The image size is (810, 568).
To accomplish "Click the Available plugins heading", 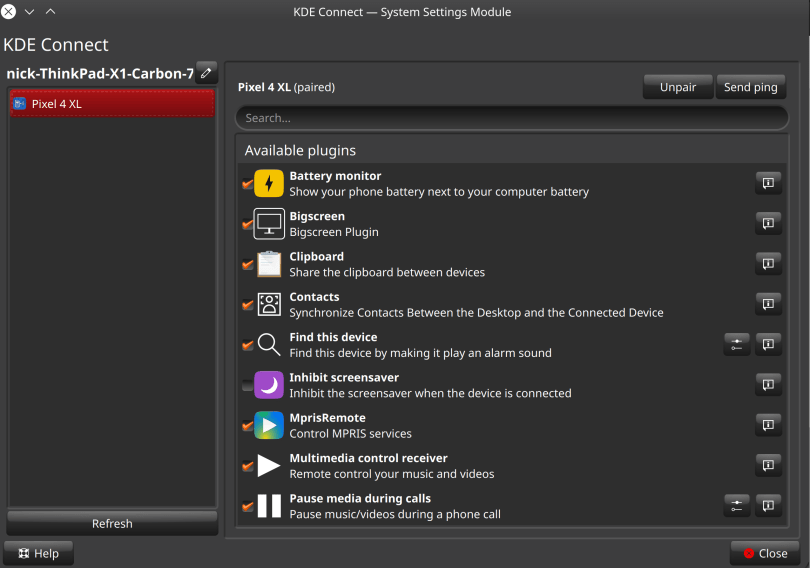I will click(x=300, y=151).
